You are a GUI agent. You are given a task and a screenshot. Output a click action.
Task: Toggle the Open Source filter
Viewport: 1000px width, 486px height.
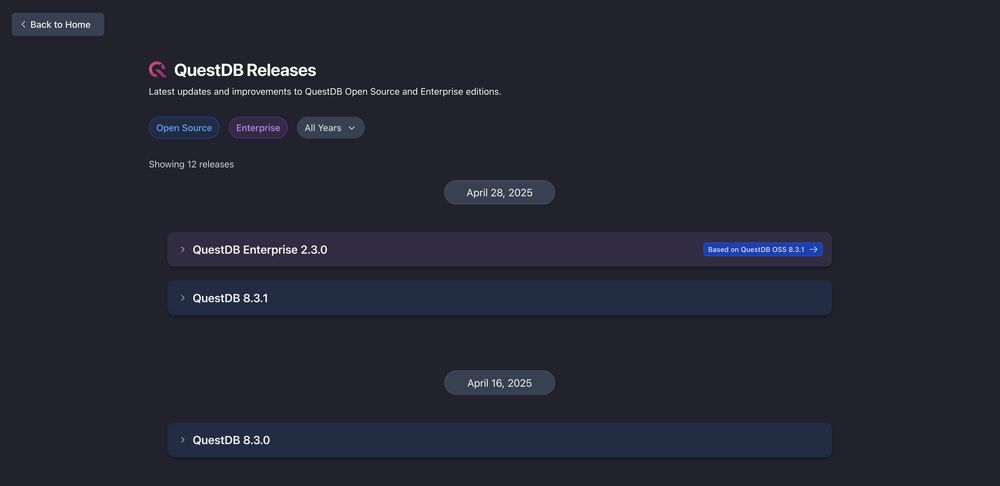point(184,128)
